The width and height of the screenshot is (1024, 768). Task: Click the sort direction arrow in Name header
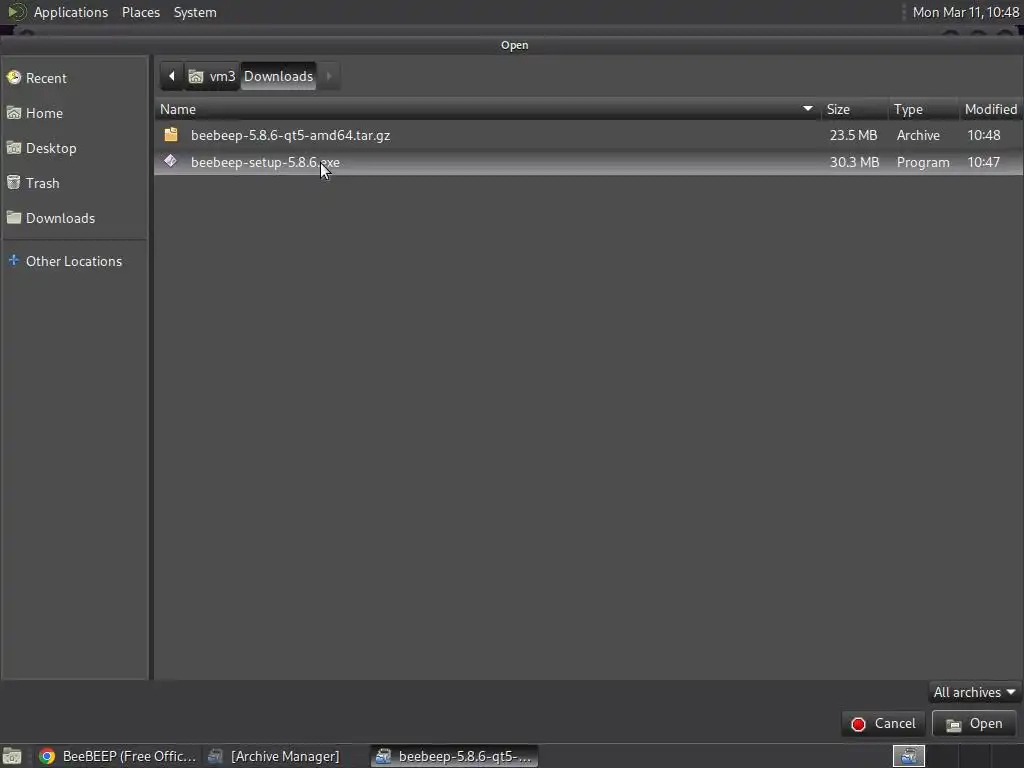pos(808,108)
